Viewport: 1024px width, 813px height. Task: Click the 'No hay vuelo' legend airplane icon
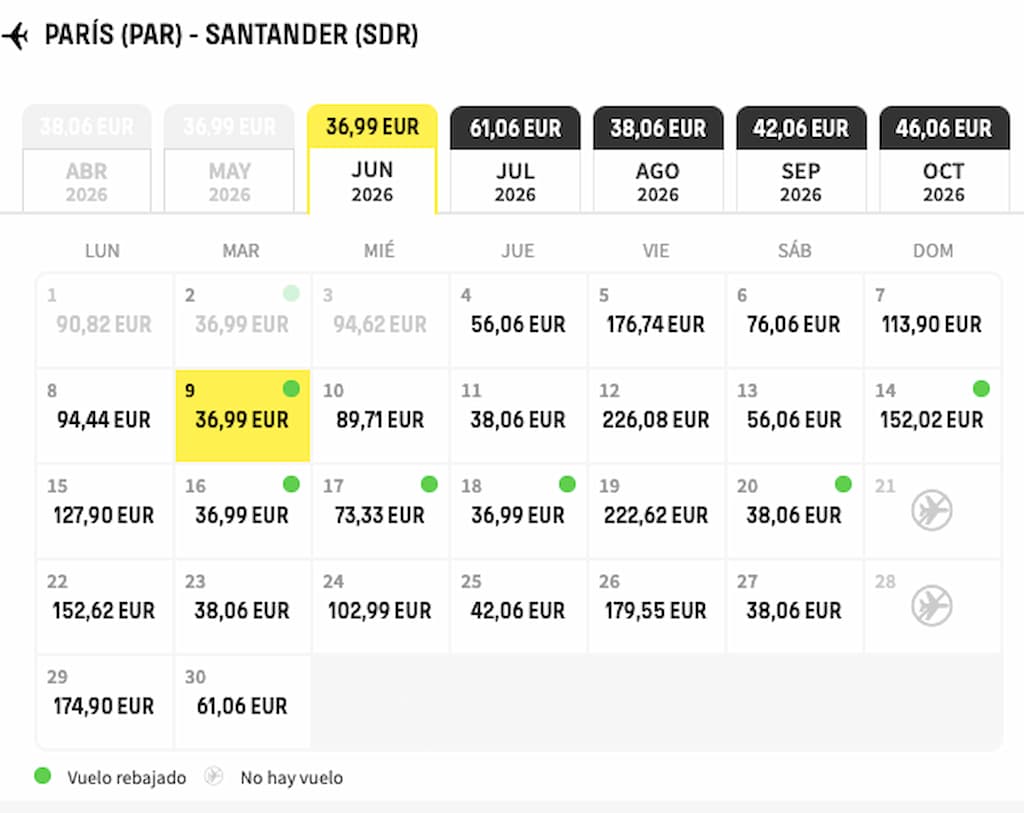coord(212,775)
